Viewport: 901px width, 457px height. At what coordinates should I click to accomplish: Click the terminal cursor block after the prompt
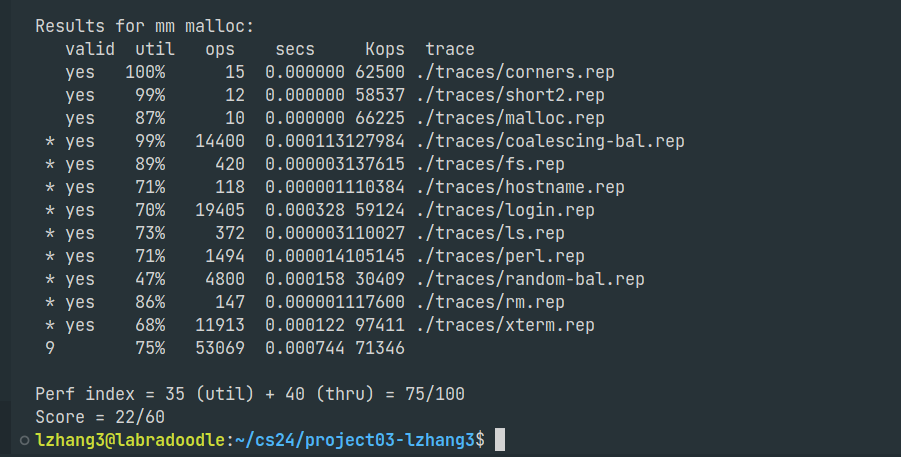[500, 440]
